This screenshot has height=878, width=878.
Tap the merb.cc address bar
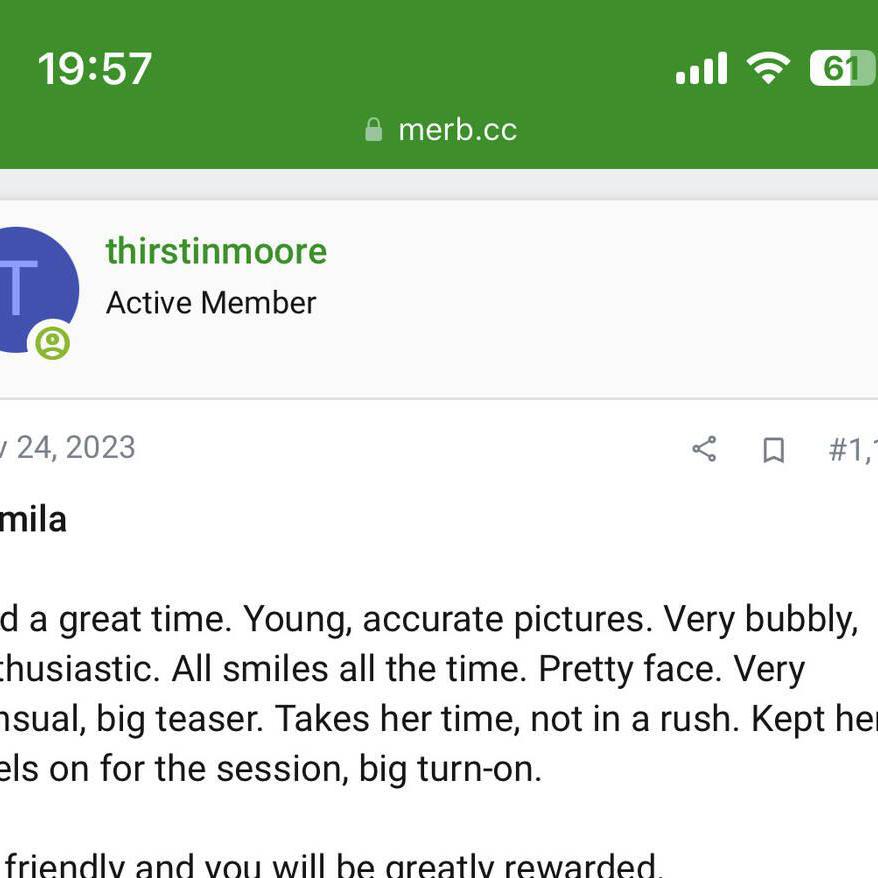(x=440, y=130)
